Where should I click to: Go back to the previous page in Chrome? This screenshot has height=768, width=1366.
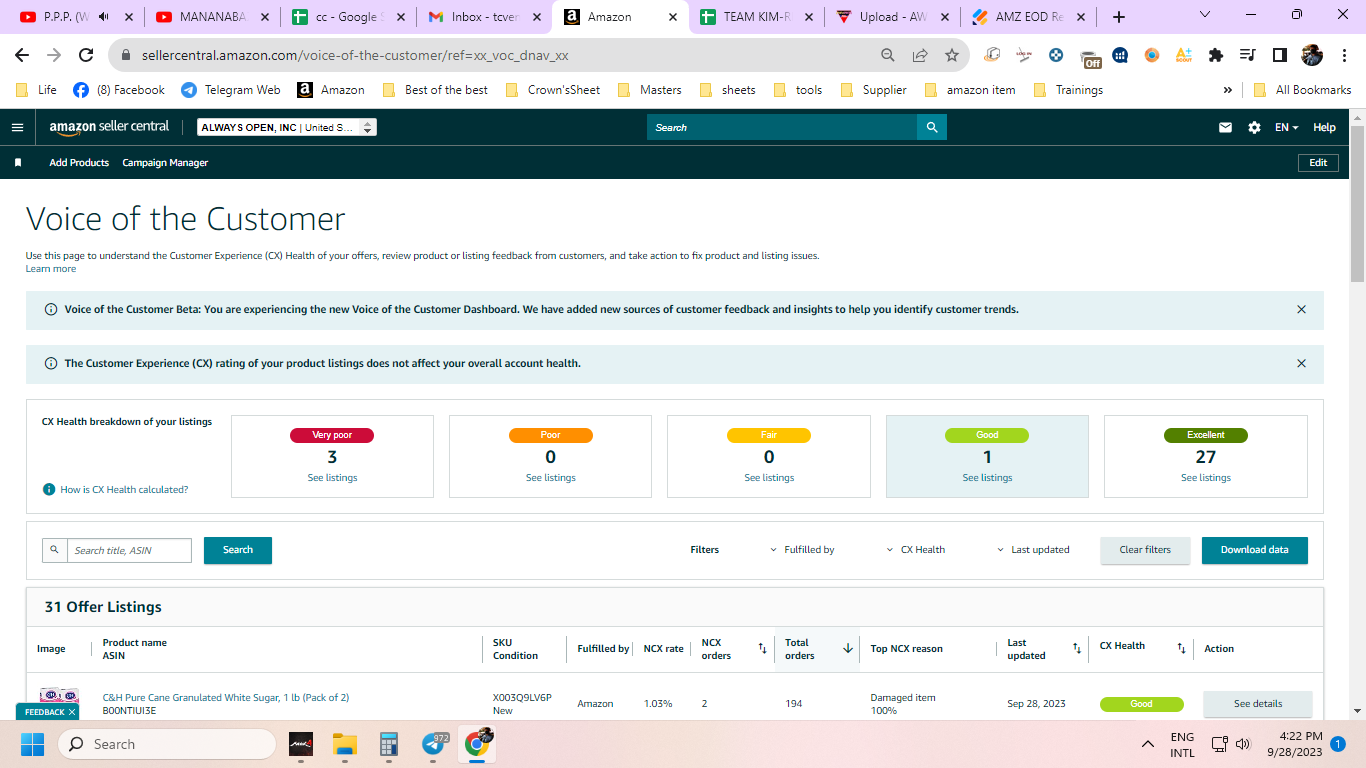tap(22, 55)
